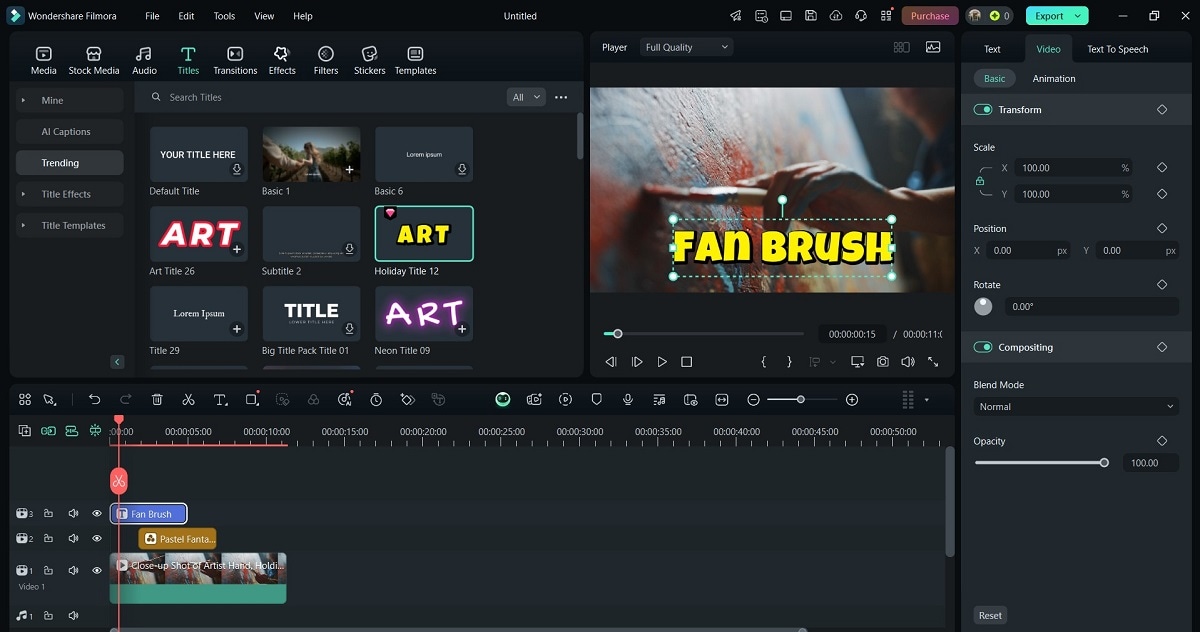The image size is (1200, 632).
Task: Click the timeline zoom slider
Action: click(x=800, y=399)
